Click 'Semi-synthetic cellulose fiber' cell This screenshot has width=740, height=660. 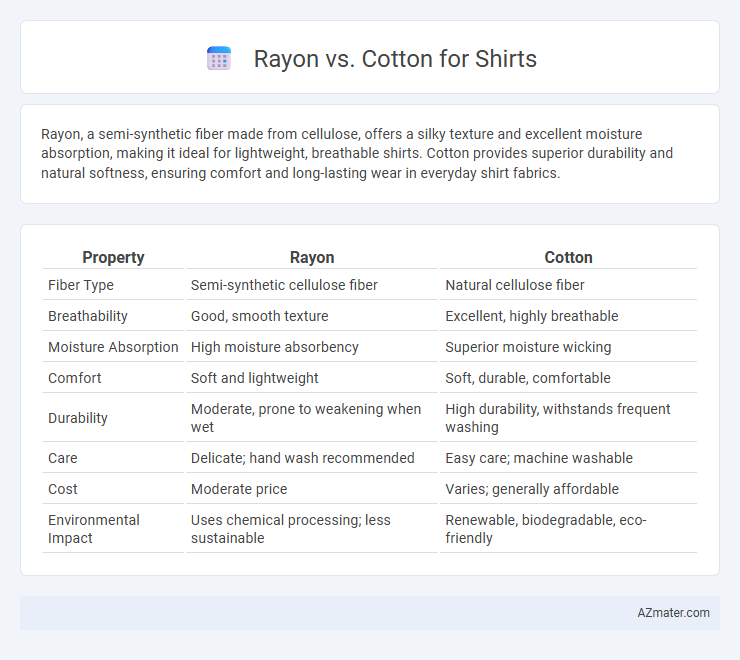click(x=284, y=285)
